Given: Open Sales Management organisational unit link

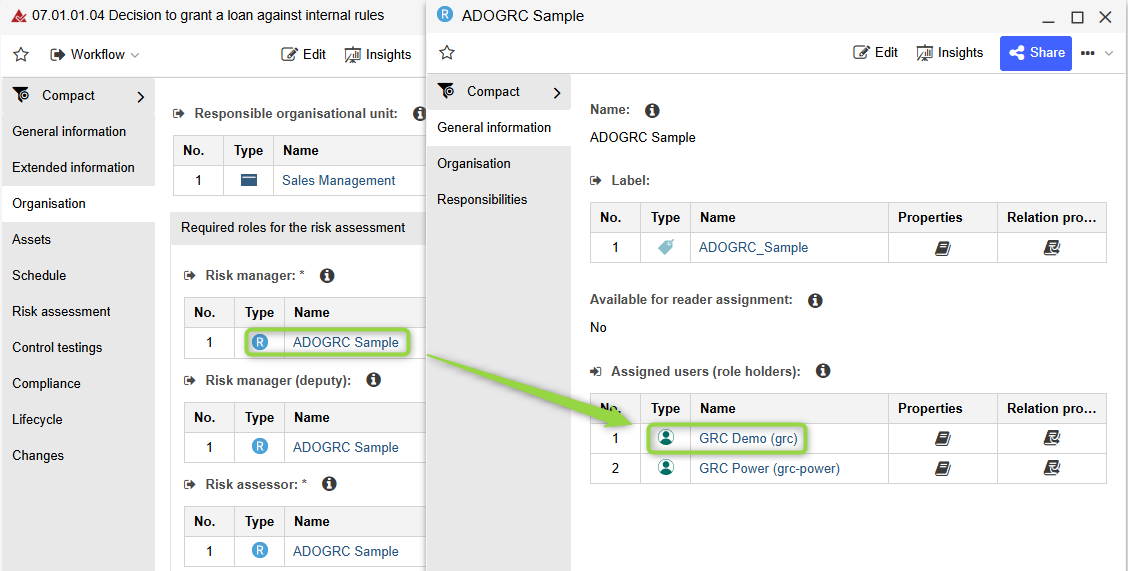Looking at the screenshot, I should [338, 180].
